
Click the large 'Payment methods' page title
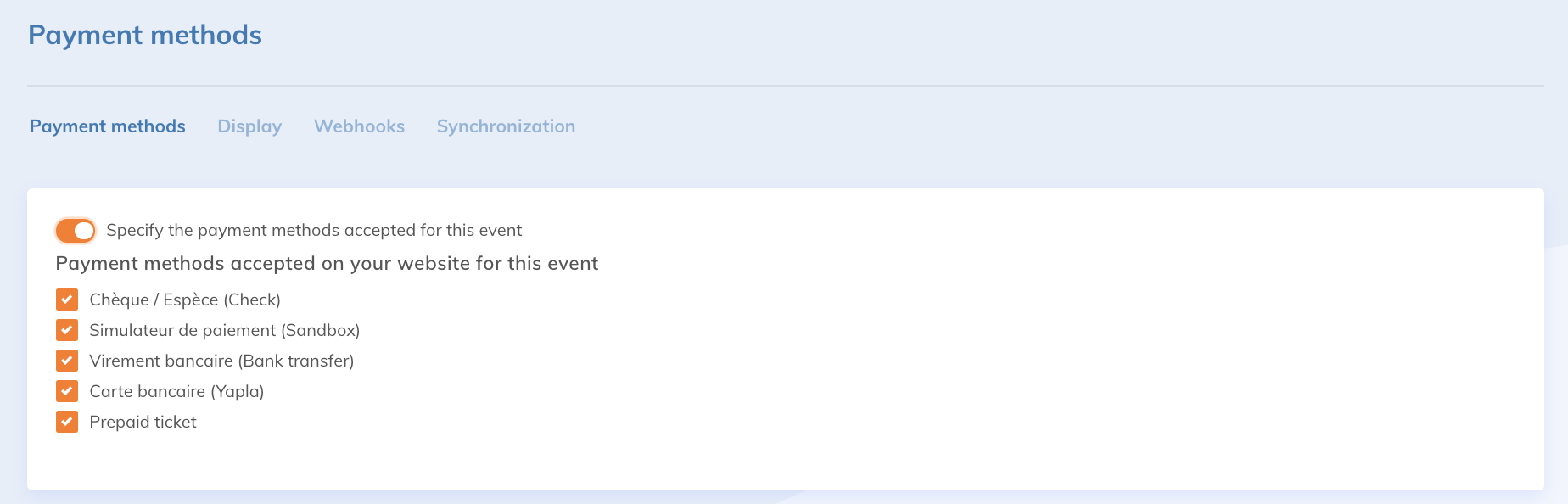(x=145, y=35)
